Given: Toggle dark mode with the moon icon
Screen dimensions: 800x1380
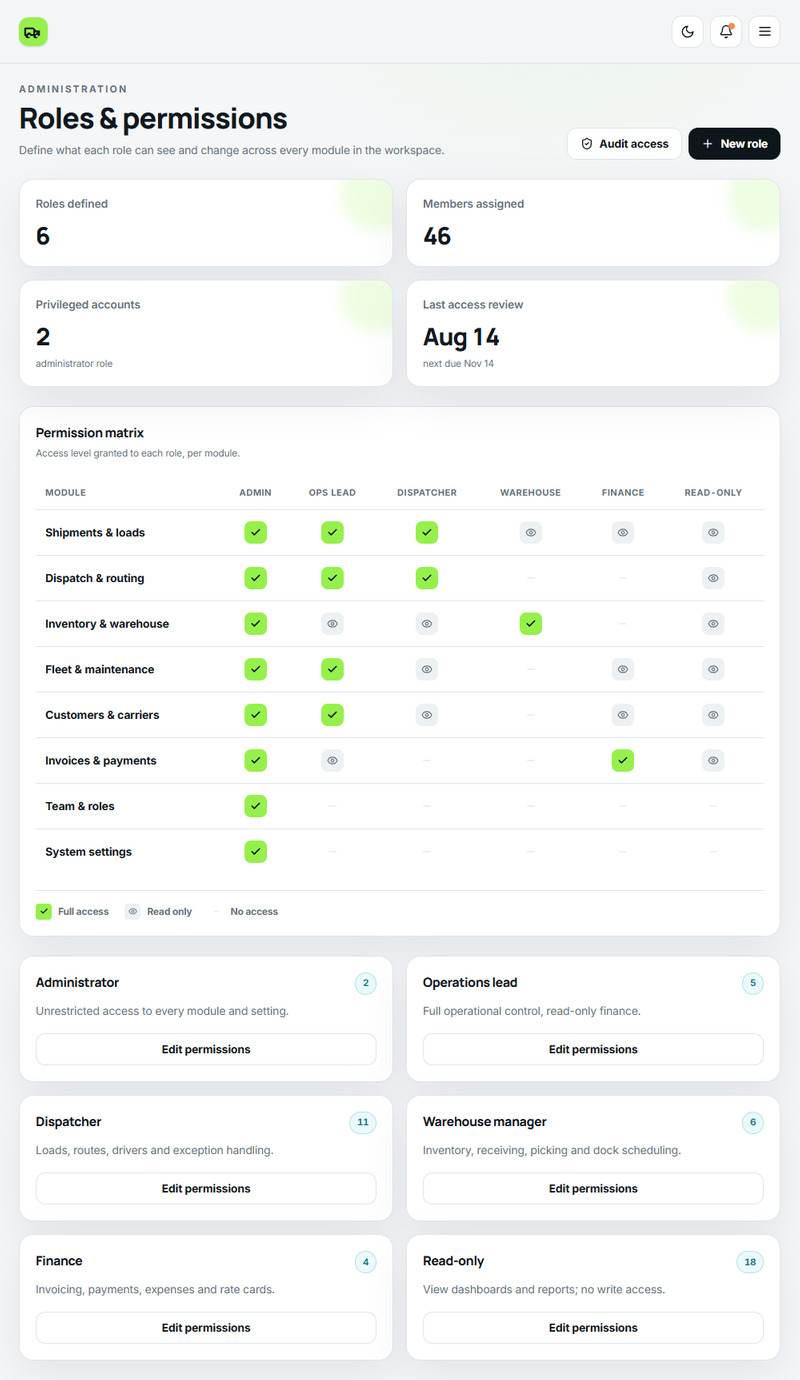Looking at the screenshot, I should (687, 32).
